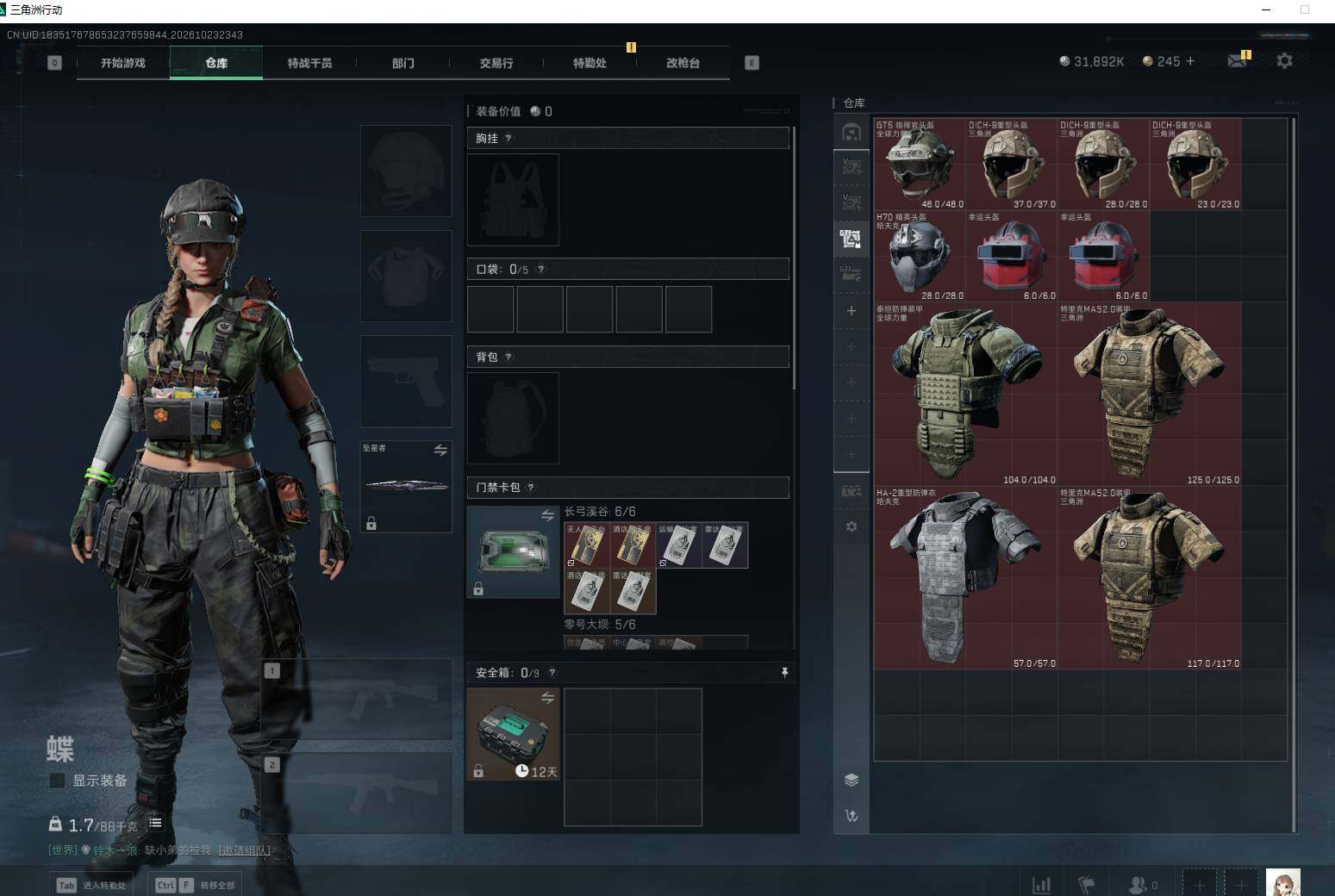Viewport: 1335px width, 896px height.
Task: Click the player avatar in the bottom-right corner
Action: point(1282,883)
